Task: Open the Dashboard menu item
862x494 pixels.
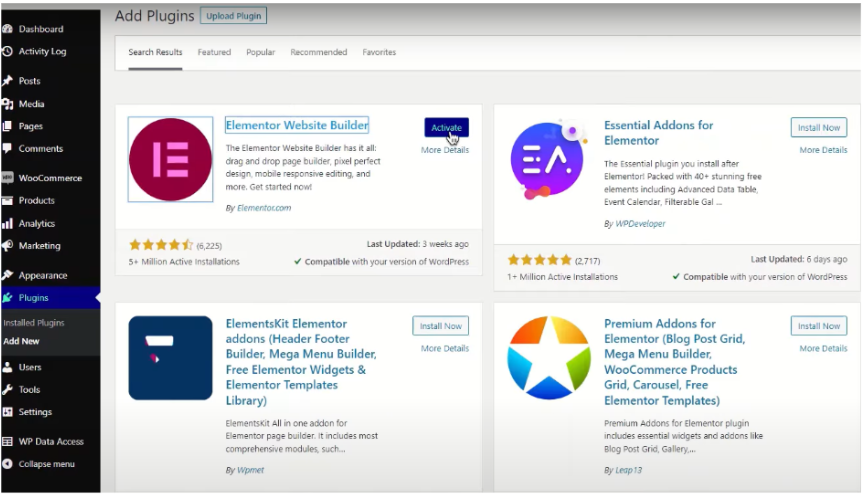Action: pos(41,29)
